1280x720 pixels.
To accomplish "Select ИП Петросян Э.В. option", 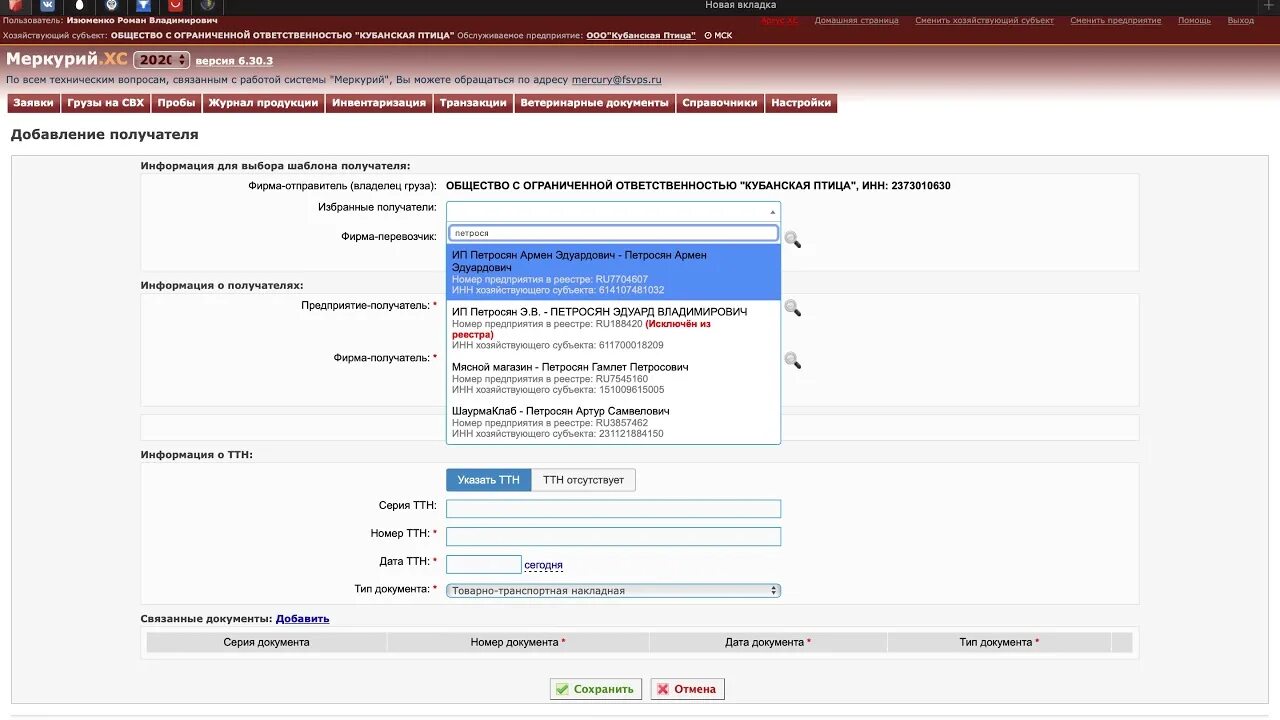I will point(613,328).
